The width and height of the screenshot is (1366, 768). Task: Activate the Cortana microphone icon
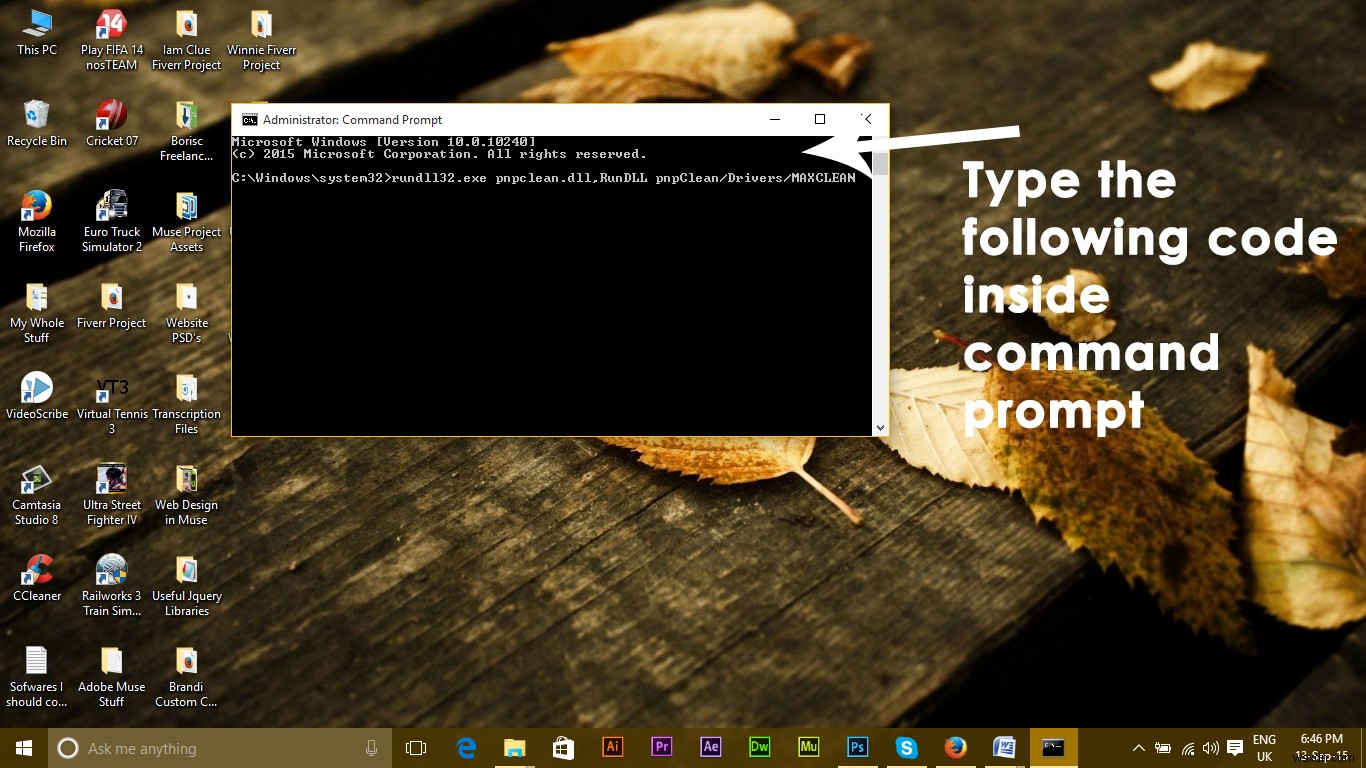tap(372, 748)
